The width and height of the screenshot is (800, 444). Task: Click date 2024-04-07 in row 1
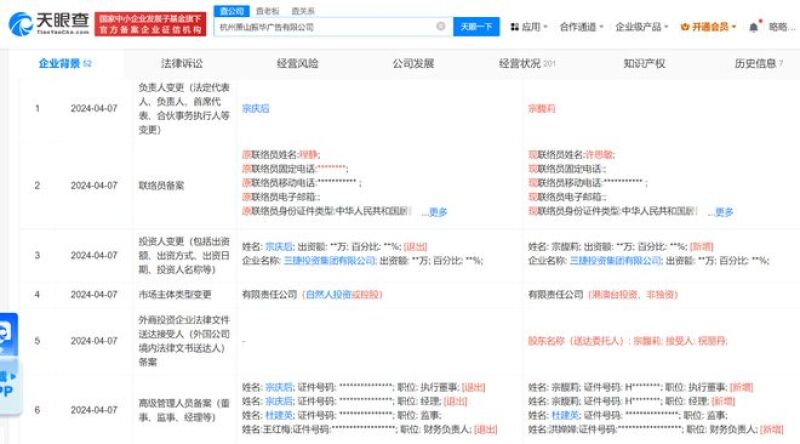(94, 108)
